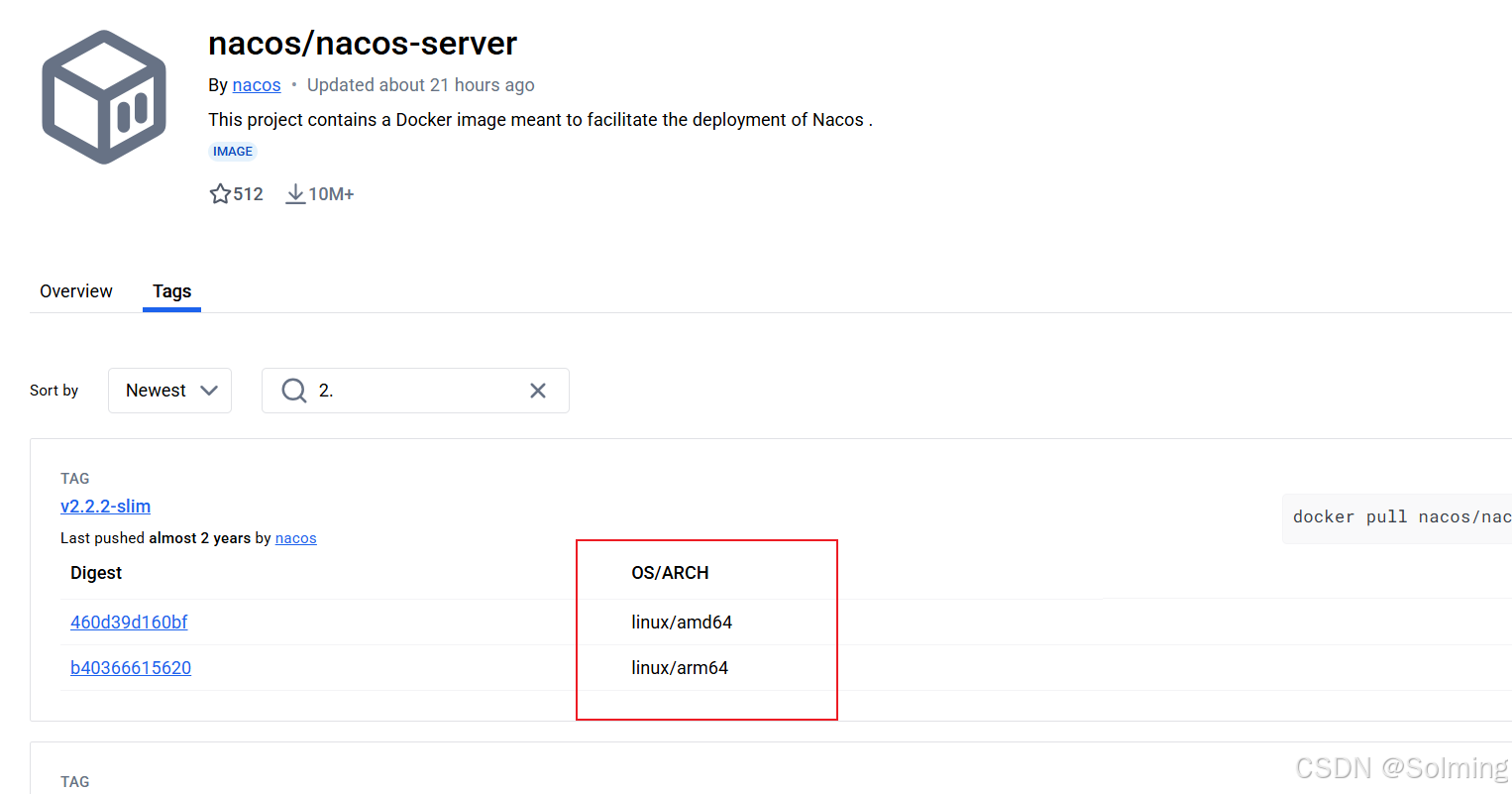Click the nacos-server repository cube logo
1512x794 pixels.
(103, 95)
